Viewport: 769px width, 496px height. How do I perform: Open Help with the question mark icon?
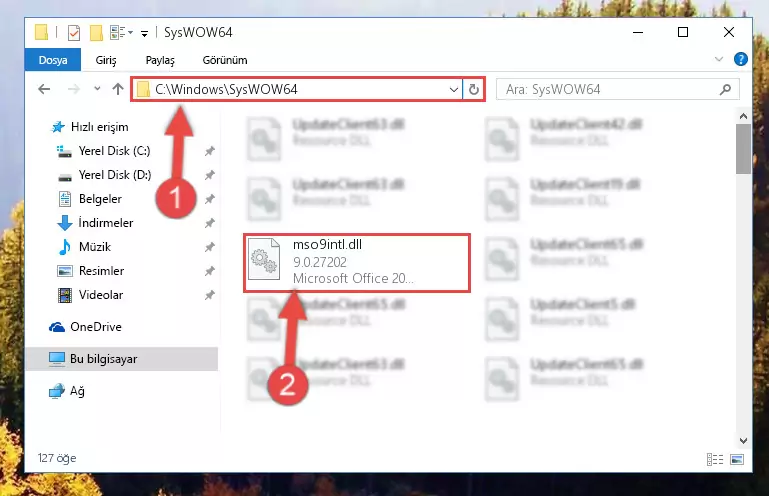pos(741,59)
